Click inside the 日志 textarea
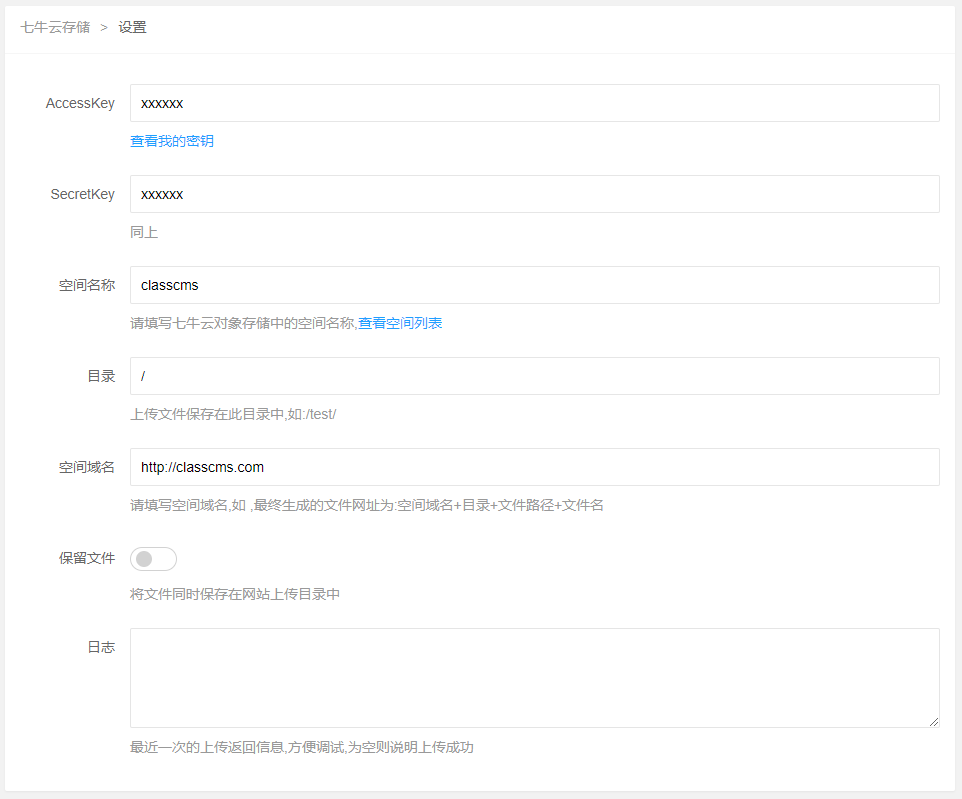The width and height of the screenshot is (962, 799). [534, 678]
